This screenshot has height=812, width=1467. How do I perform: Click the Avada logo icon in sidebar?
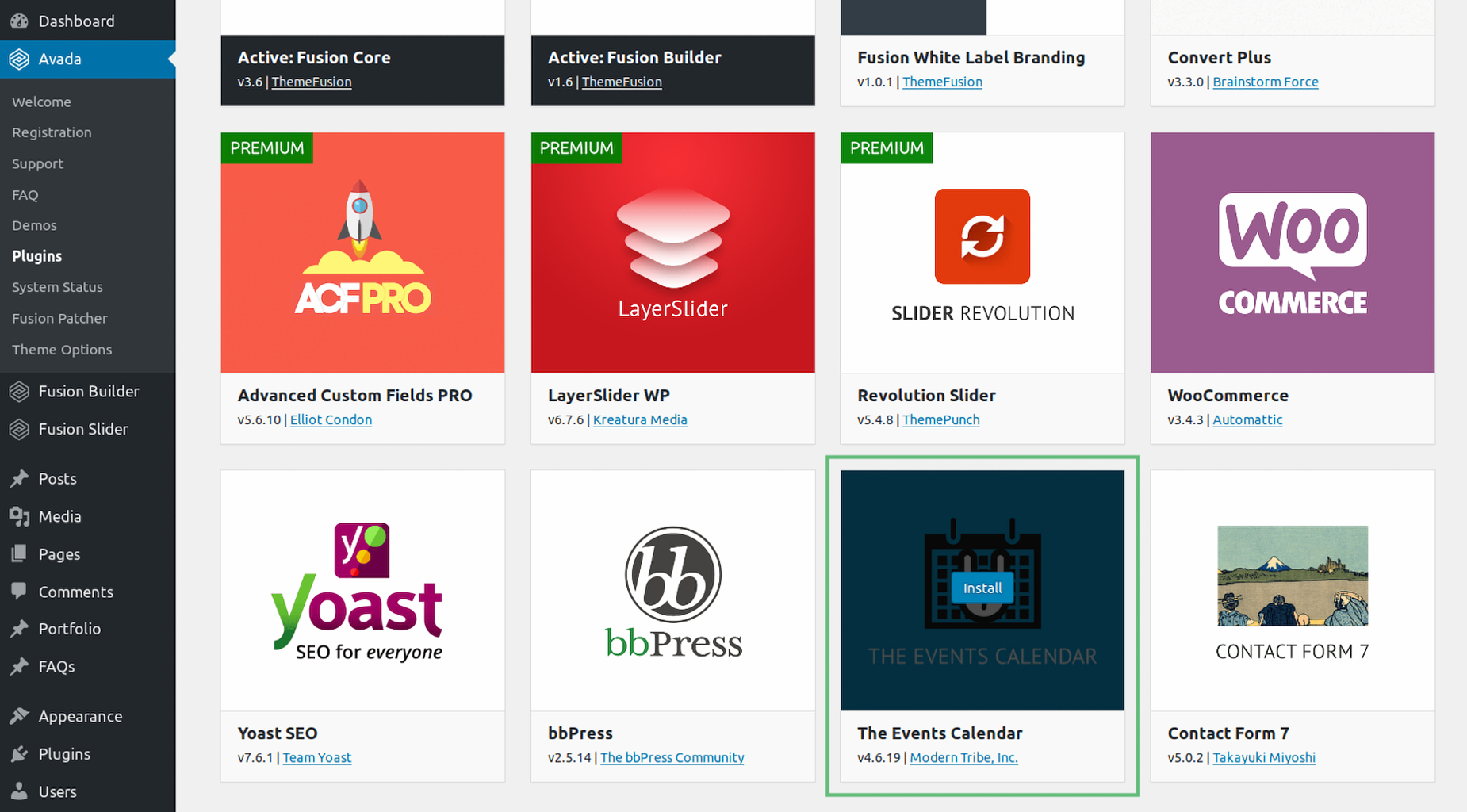(x=19, y=59)
